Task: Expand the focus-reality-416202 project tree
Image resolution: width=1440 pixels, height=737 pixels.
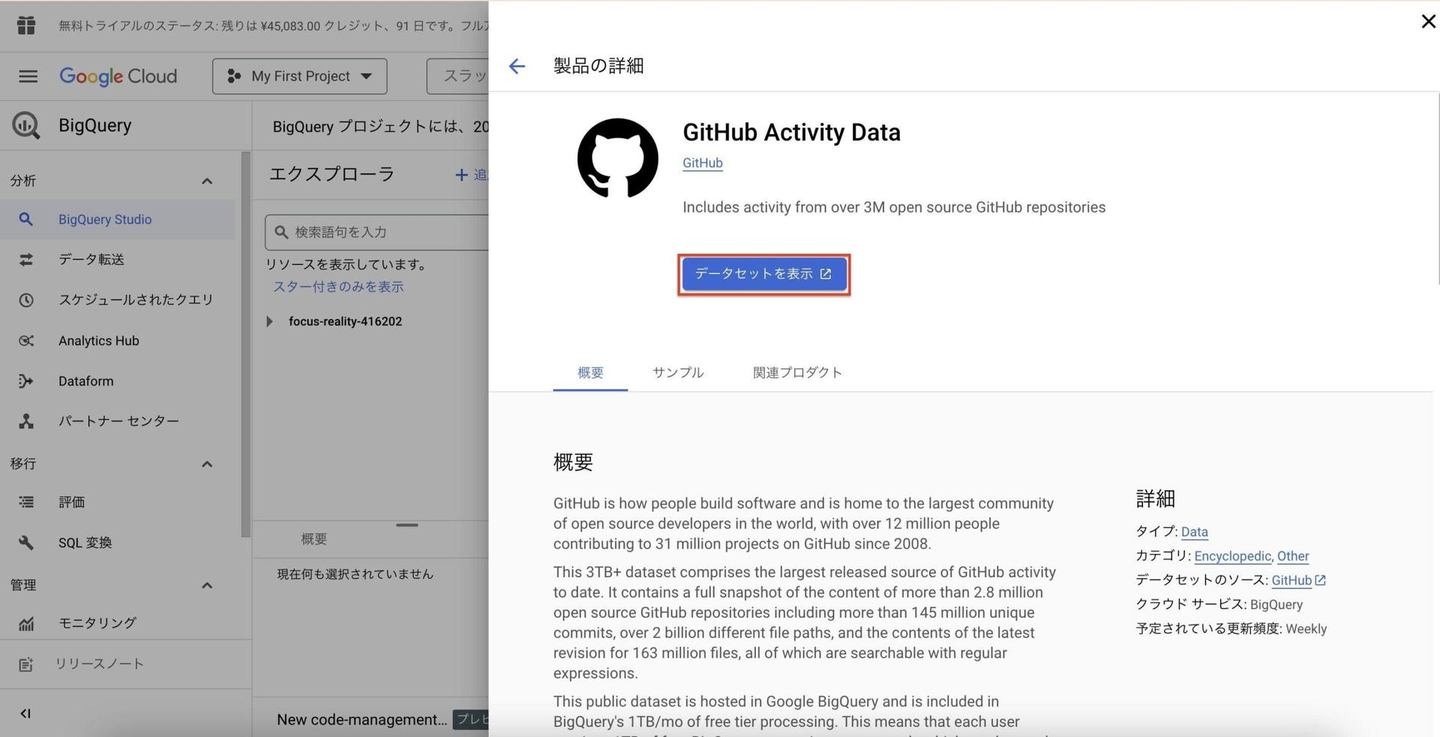Action: coord(269,321)
